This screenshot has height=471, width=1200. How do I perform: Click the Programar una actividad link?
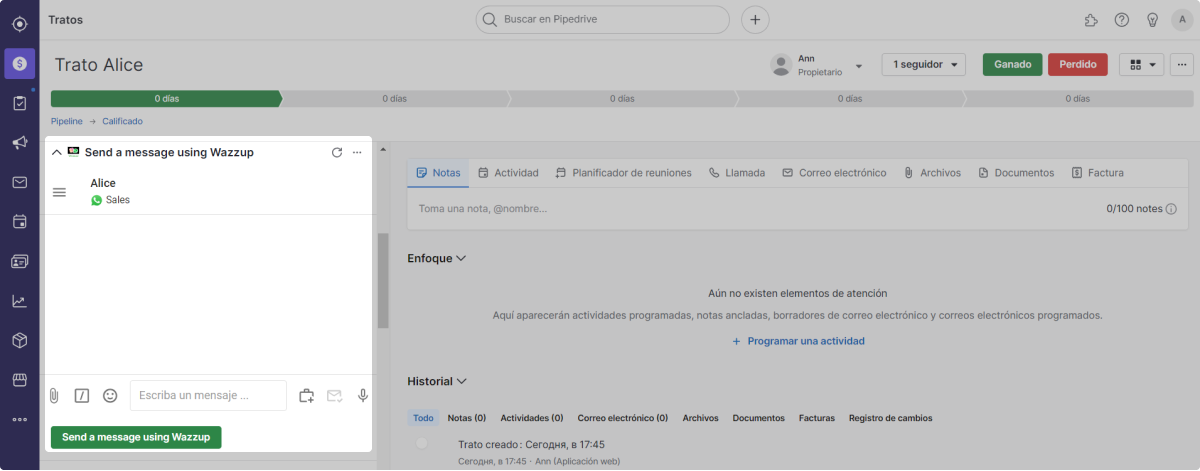(x=797, y=341)
